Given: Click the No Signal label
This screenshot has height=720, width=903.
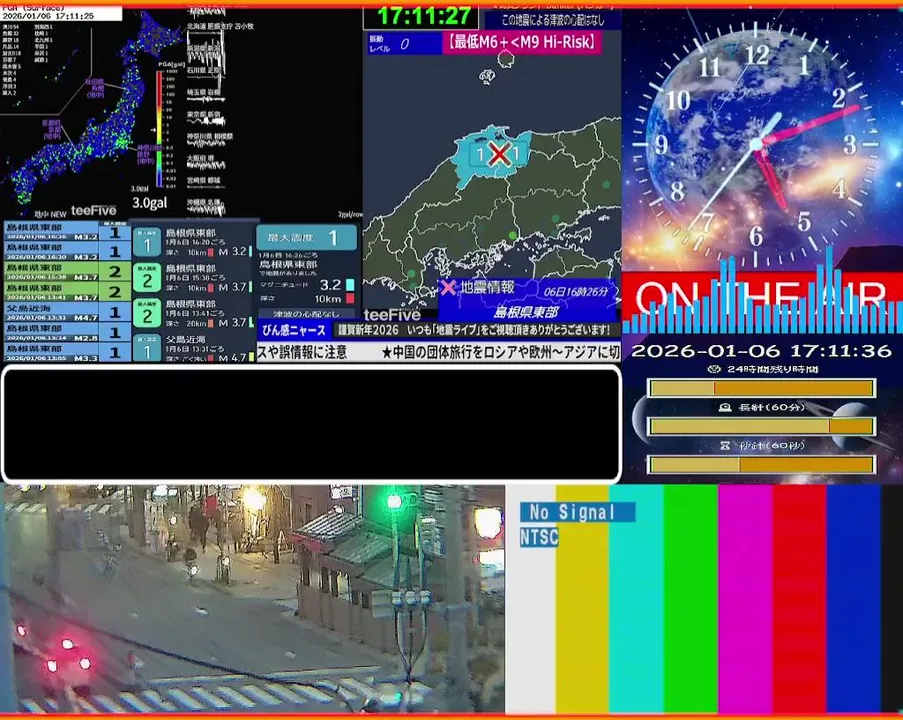Looking at the screenshot, I should [x=578, y=512].
